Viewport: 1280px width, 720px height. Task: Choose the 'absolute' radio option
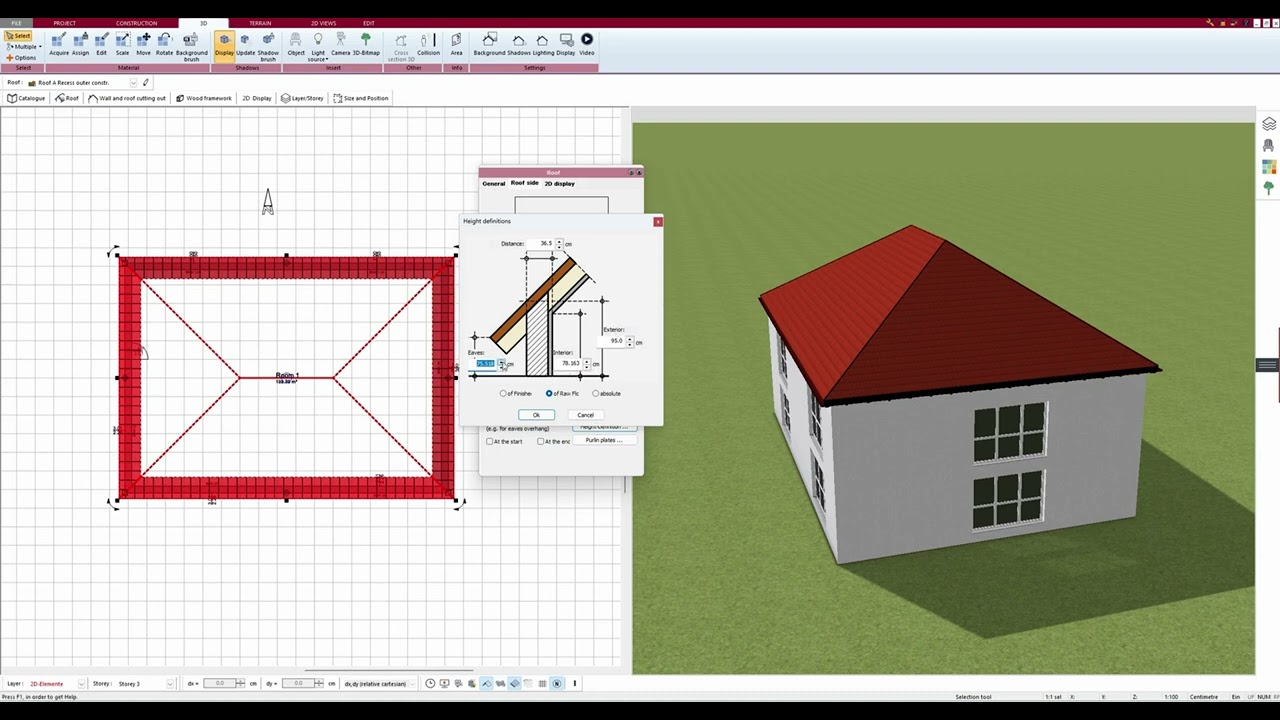[x=606, y=393]
